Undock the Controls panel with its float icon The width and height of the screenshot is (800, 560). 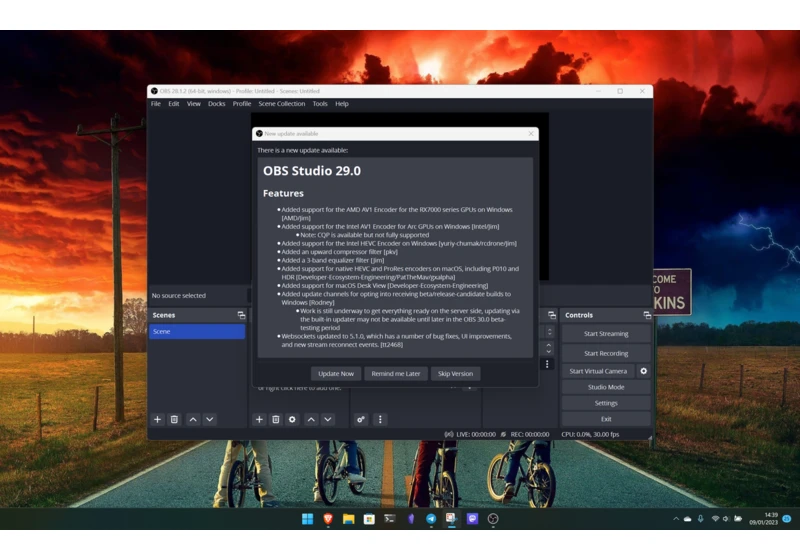coord(647,315)
